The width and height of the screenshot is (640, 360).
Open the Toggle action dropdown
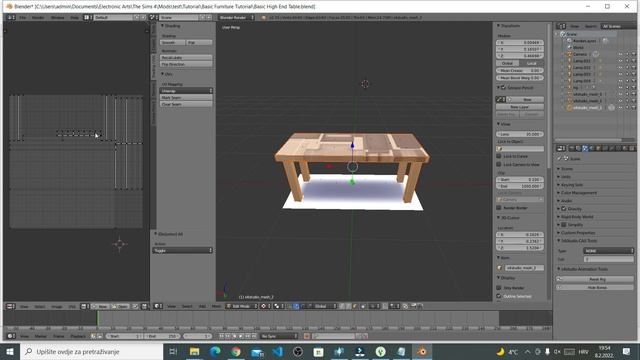tap(183, 250)
